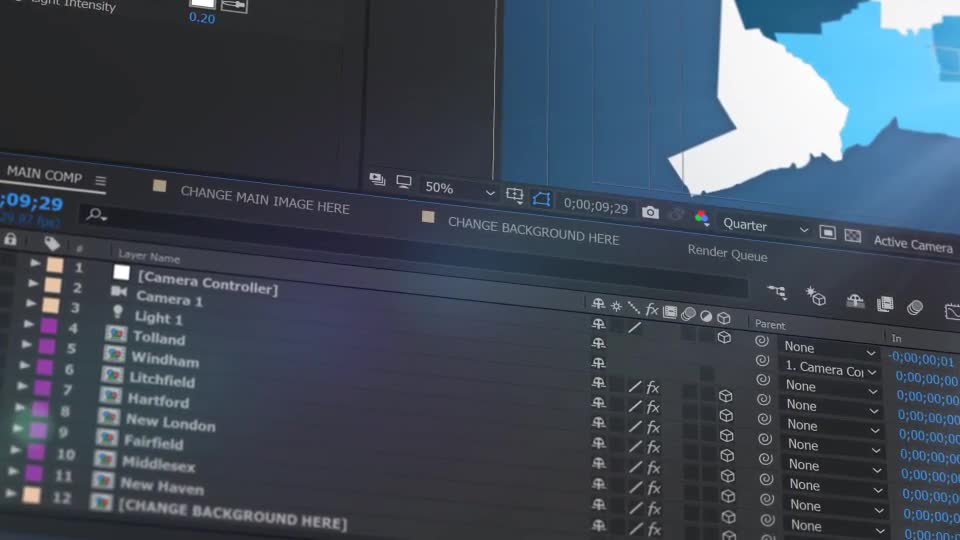Toggle fx switch for Hartford layer

point(654,447)
